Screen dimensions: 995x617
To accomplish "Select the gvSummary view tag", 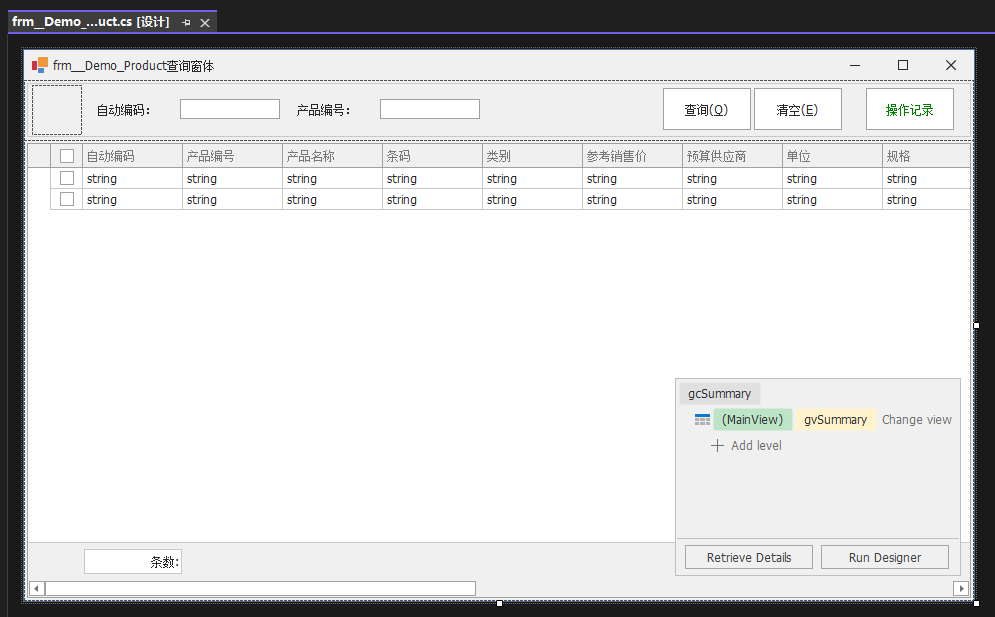I will (835, 420).
